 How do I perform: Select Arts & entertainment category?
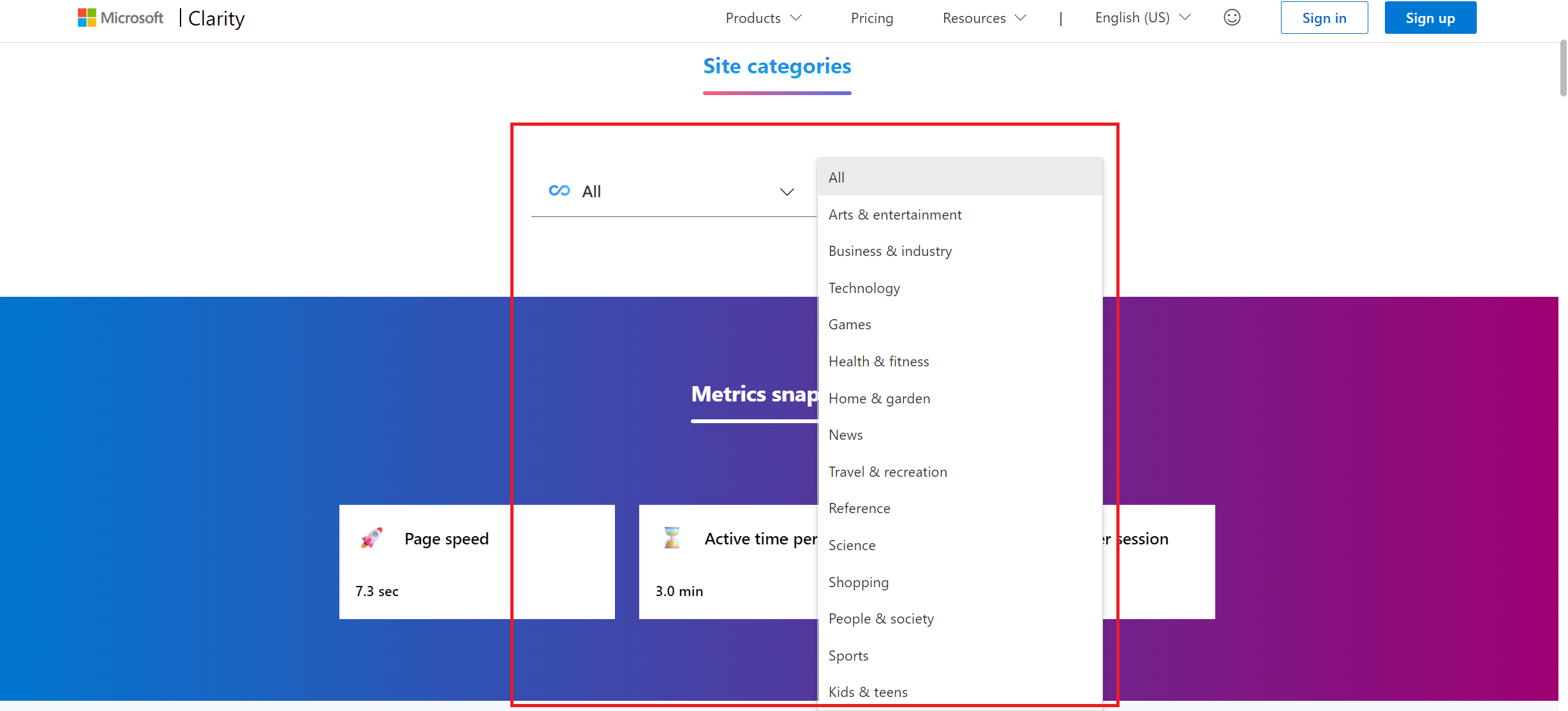point(894,214)
